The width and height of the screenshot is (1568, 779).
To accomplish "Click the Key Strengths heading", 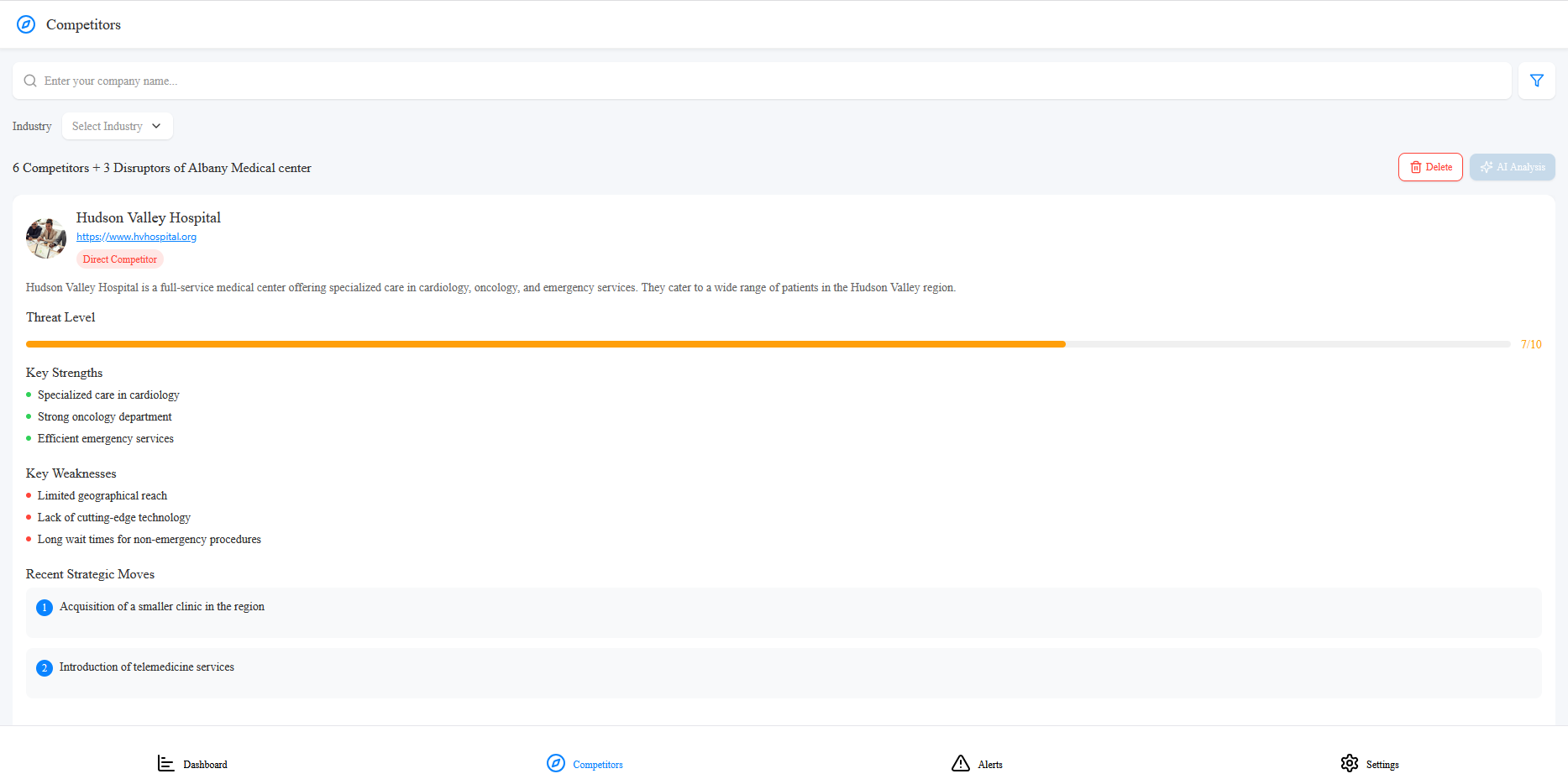I will point(65,373).
